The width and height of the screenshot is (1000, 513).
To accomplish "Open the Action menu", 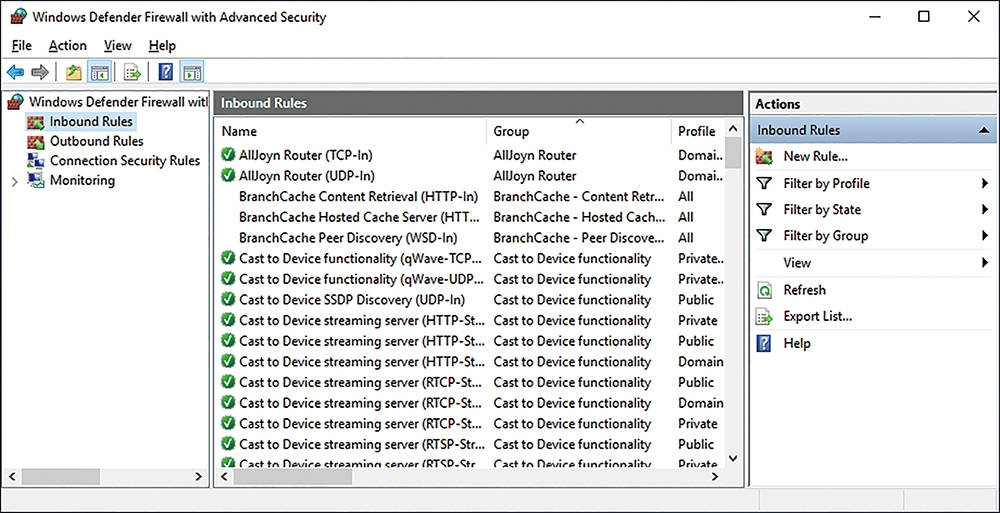I will click(68, 45).
